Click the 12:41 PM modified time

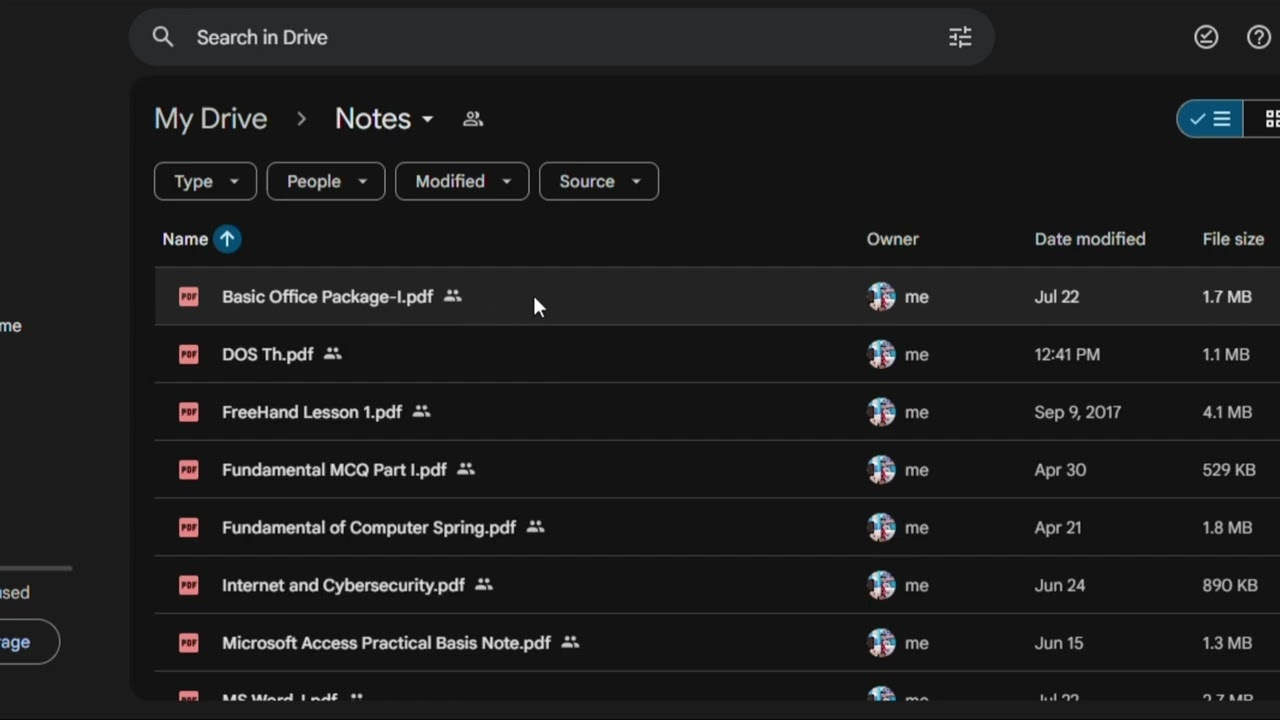pyautogui.click(x=1067, y=354)
